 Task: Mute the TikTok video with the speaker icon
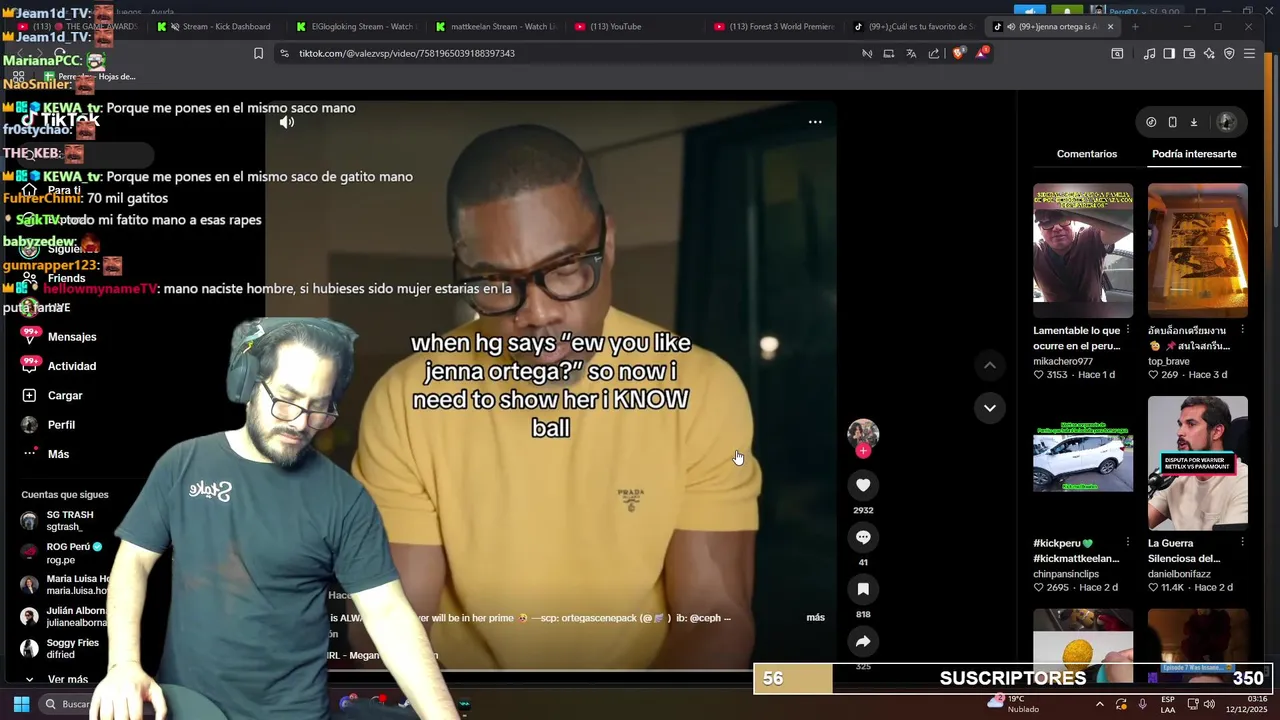(287, 122)
